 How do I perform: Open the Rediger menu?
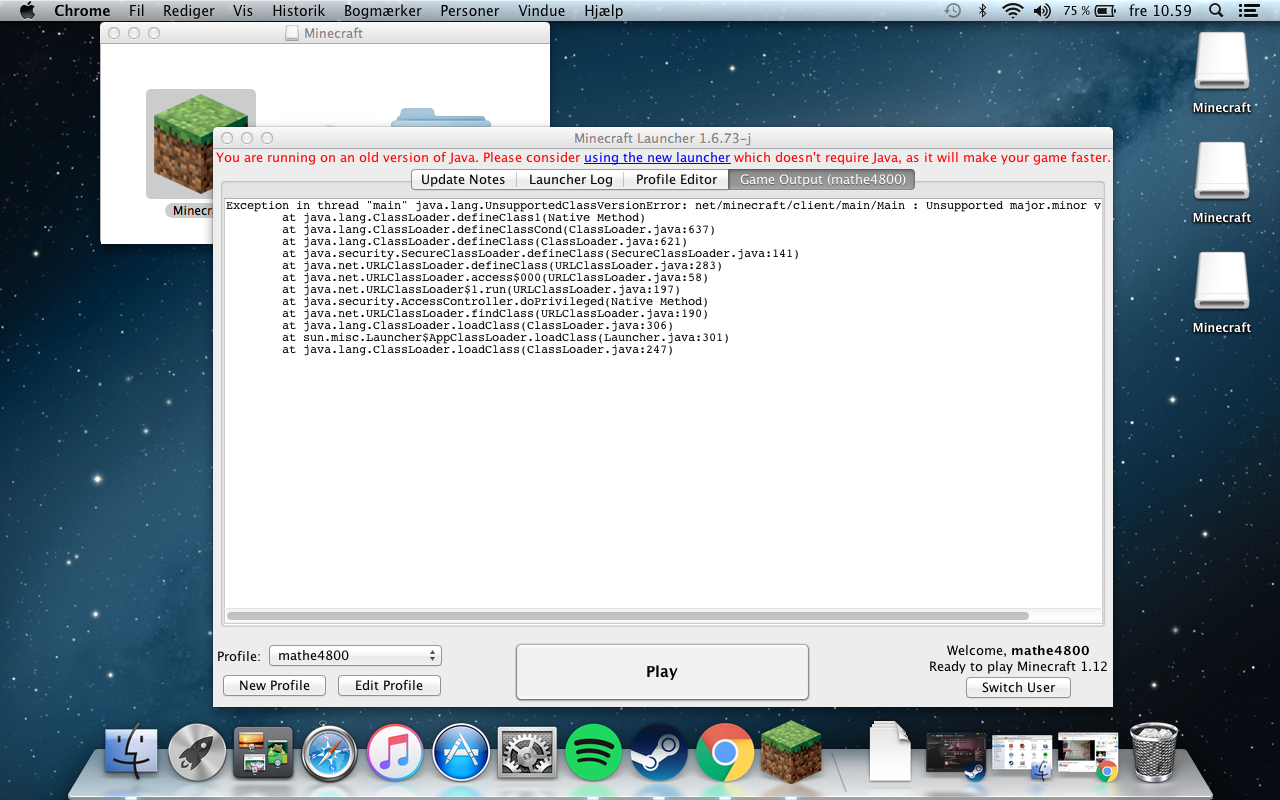pyautogui.click(x=190, y=11)
